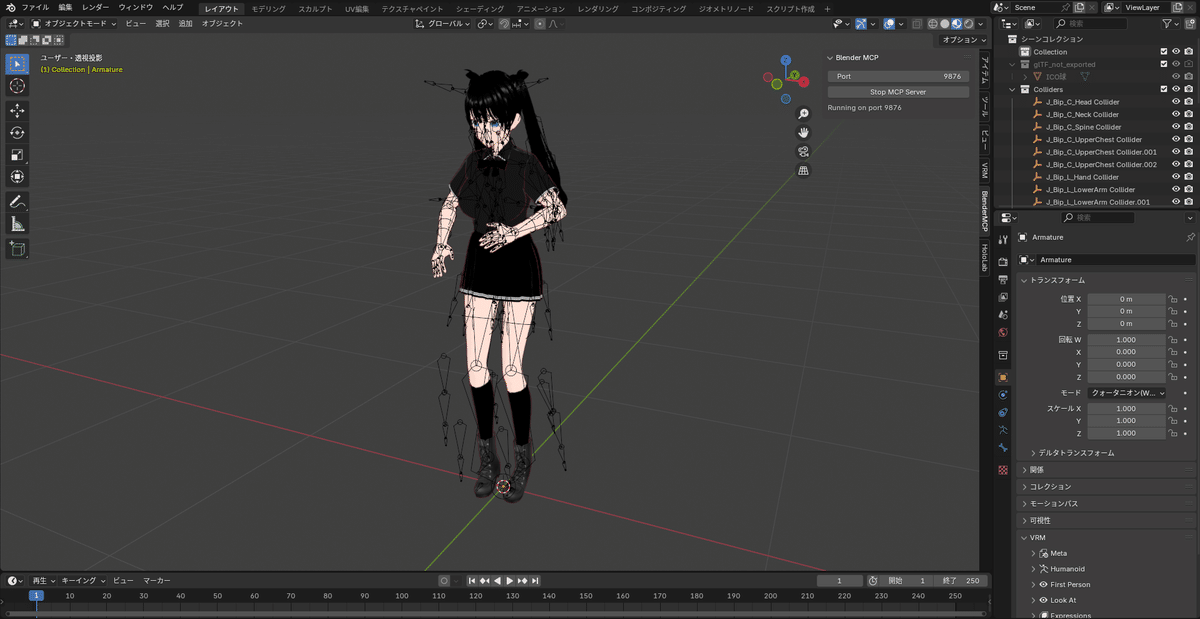Open the Object properties tab icon
The image size is (1200, 619).
1003,377
